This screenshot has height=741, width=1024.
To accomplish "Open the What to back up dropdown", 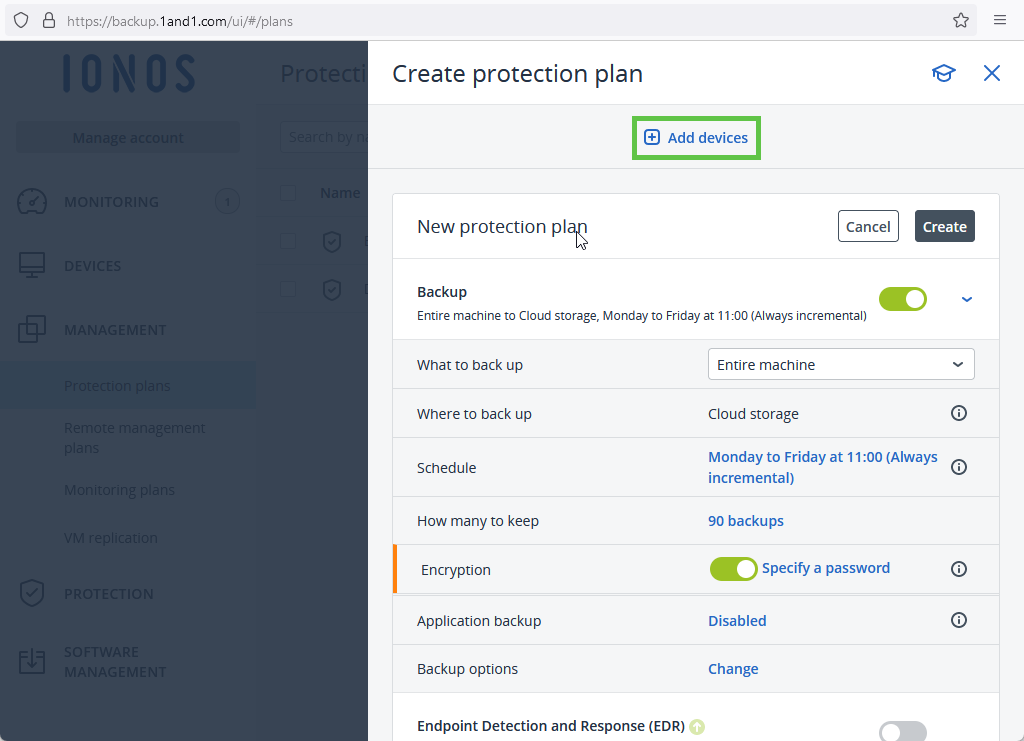I will click(840, 365).
